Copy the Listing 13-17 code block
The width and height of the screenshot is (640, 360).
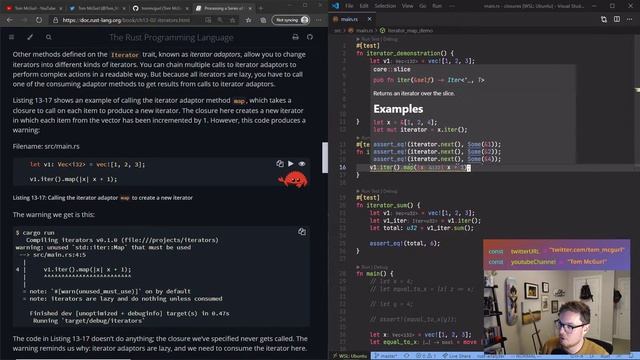point(280,164)
